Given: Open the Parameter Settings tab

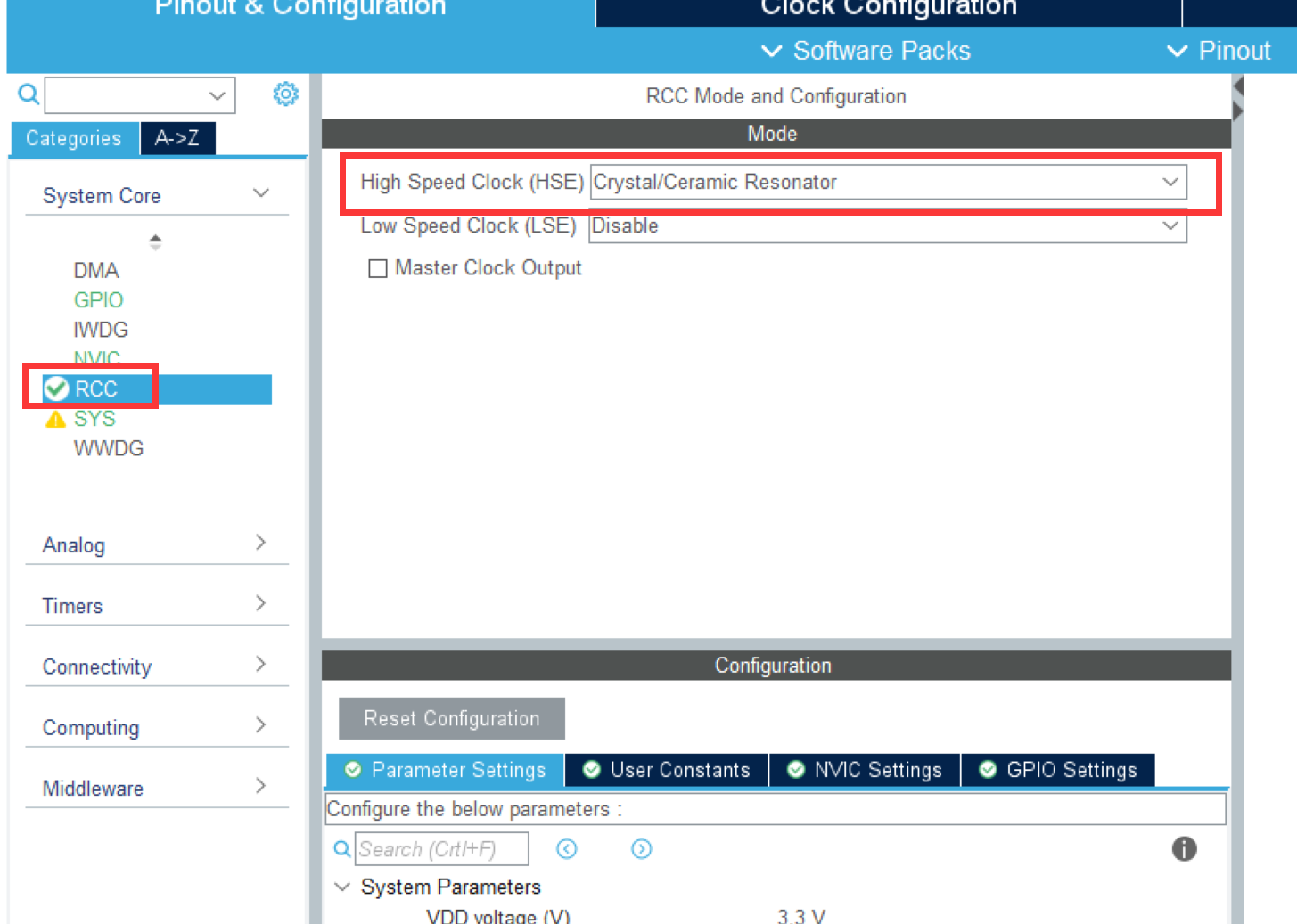Looking at the screenshot, I should coord(445,770).
